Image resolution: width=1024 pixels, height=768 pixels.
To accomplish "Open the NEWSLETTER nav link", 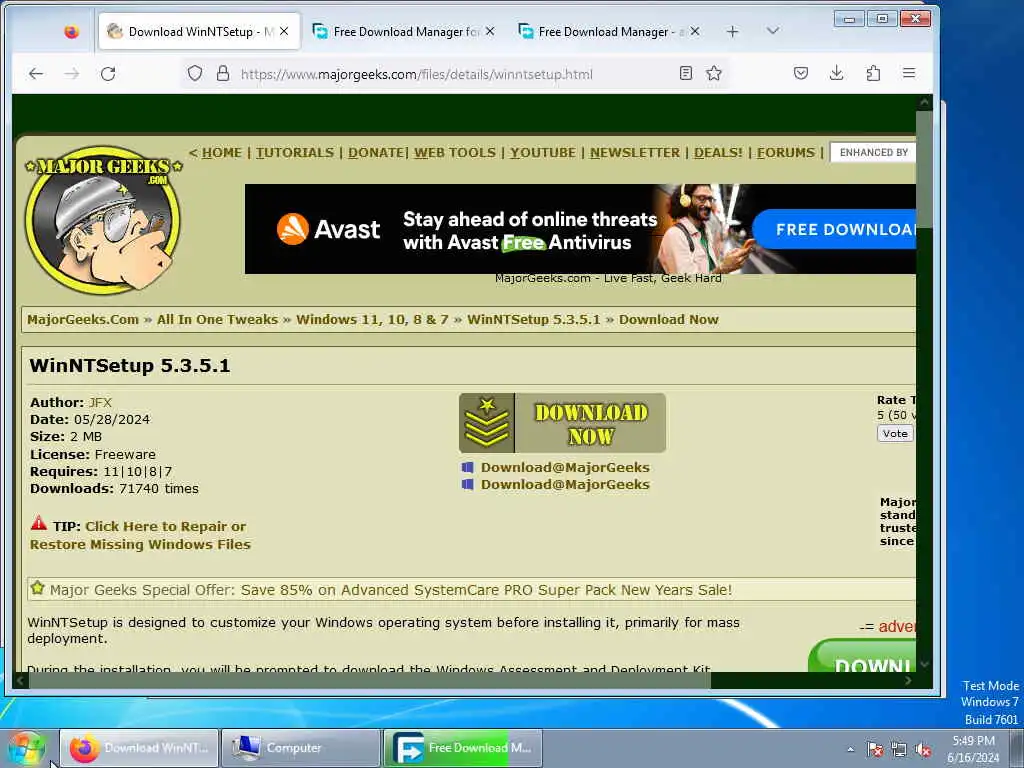I will (635, 153).
